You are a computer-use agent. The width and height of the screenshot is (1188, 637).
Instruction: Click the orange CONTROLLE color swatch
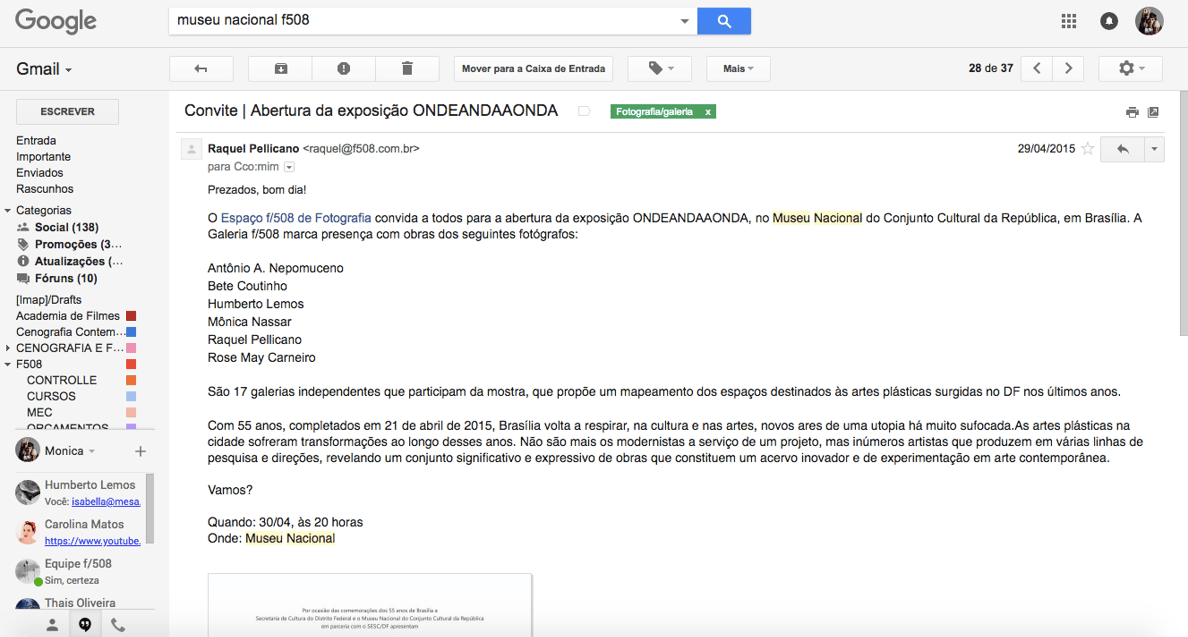pyautogui.click(x=131, y=380)
